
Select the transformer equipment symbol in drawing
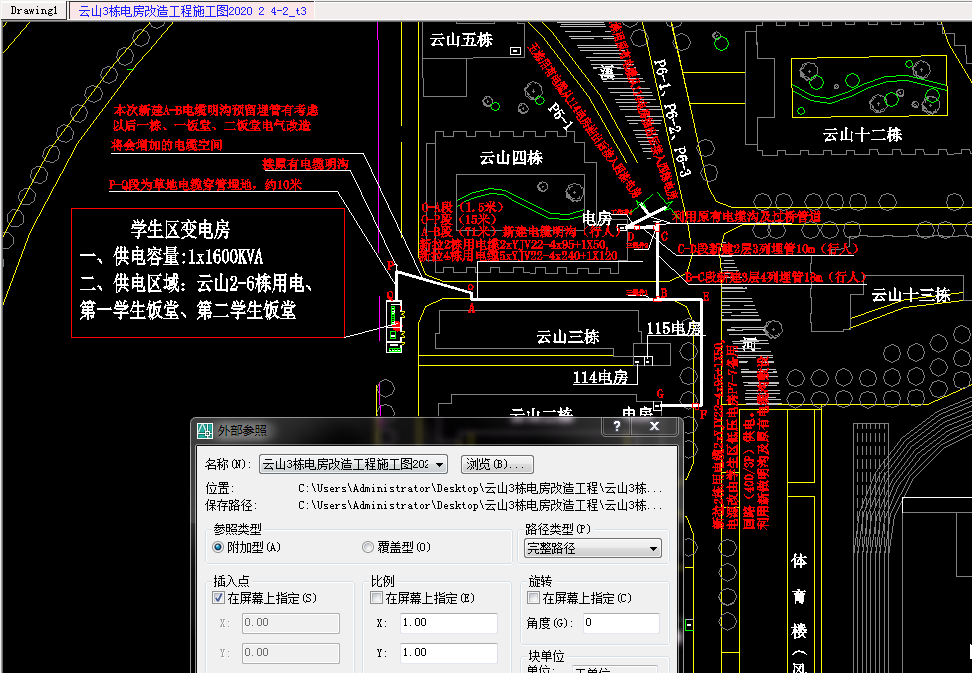click(396, 325)
